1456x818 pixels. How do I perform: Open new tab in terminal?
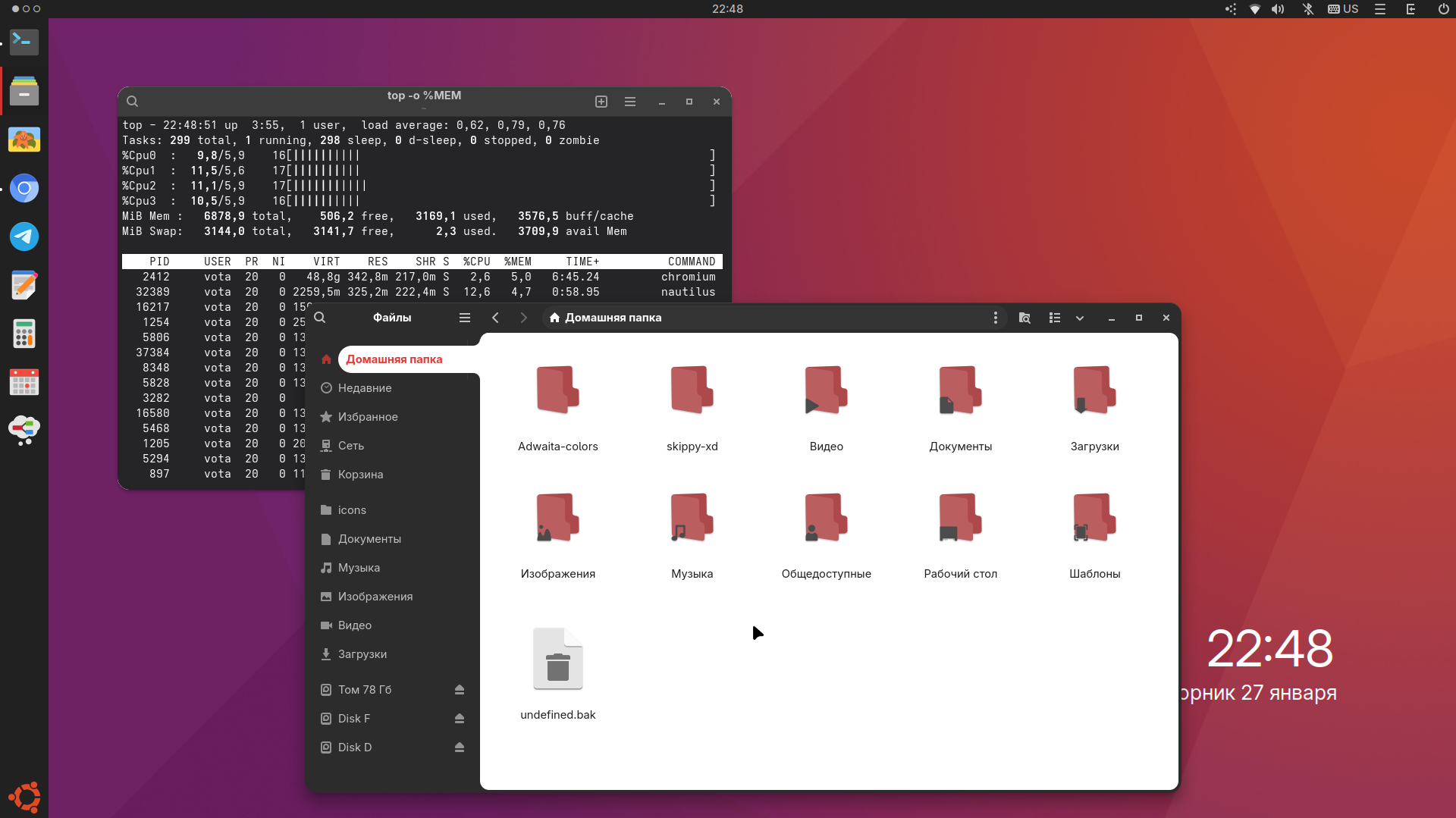pos(601,102)
